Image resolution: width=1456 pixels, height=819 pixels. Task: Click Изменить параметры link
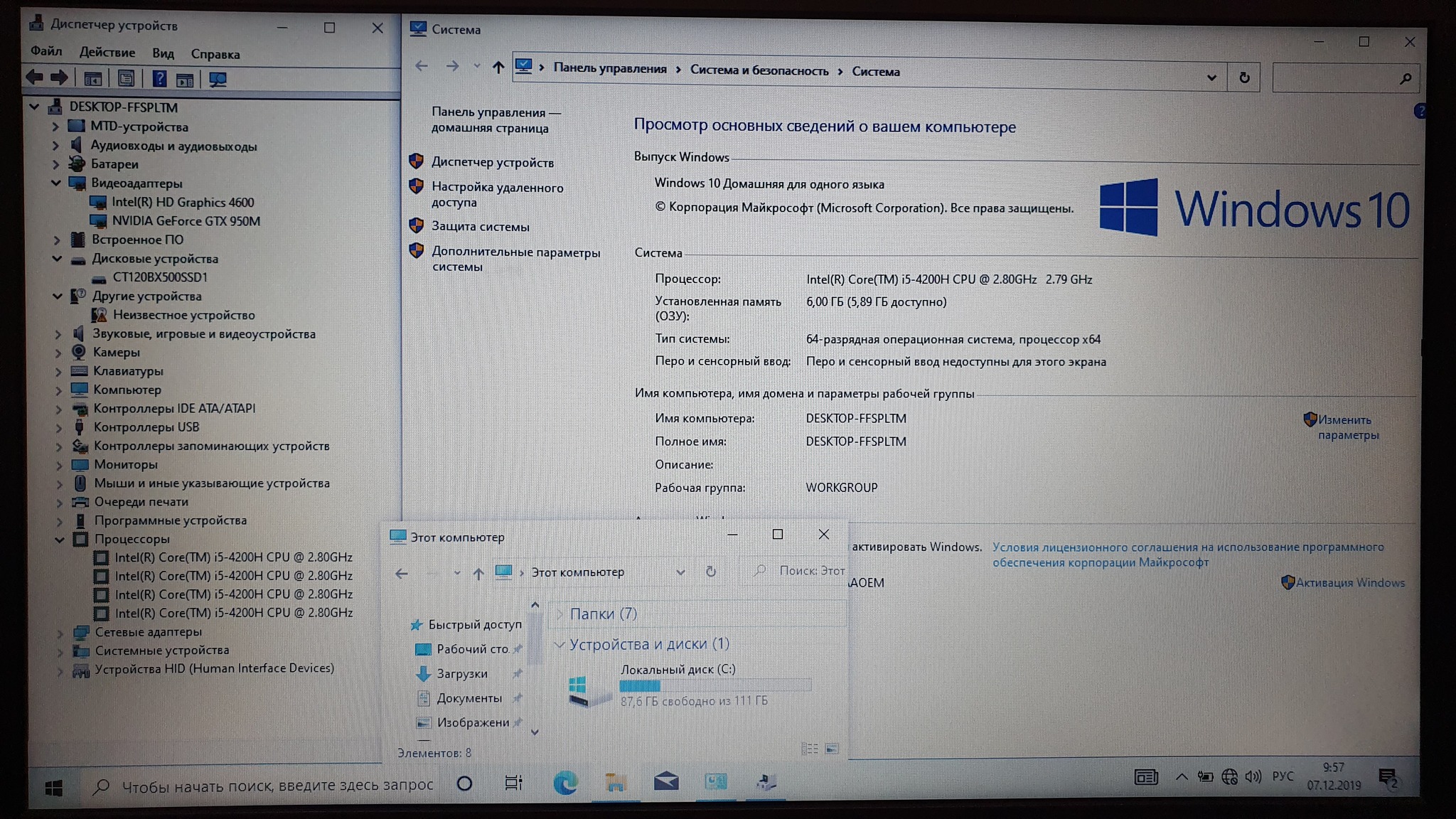click(1346, 427)
